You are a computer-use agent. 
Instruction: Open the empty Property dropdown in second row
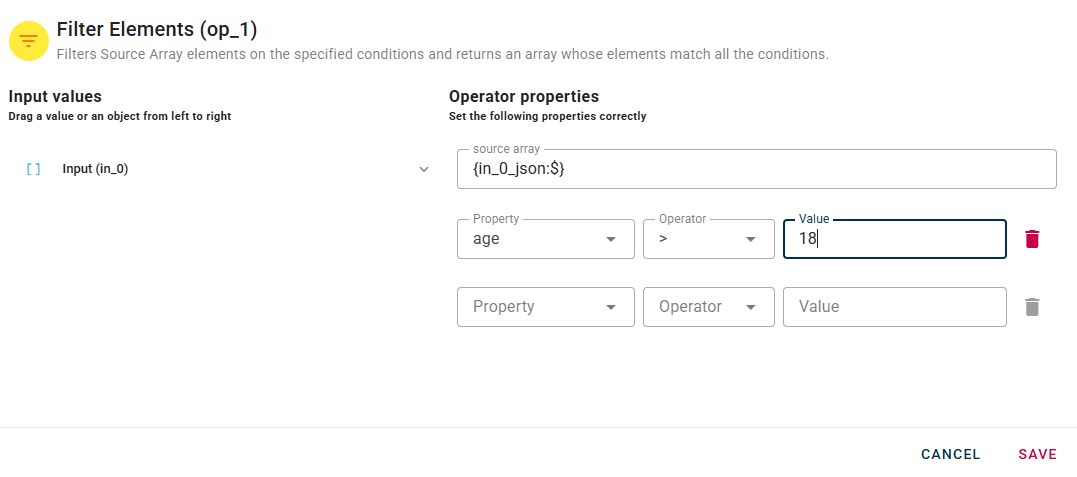click(545, 307)
